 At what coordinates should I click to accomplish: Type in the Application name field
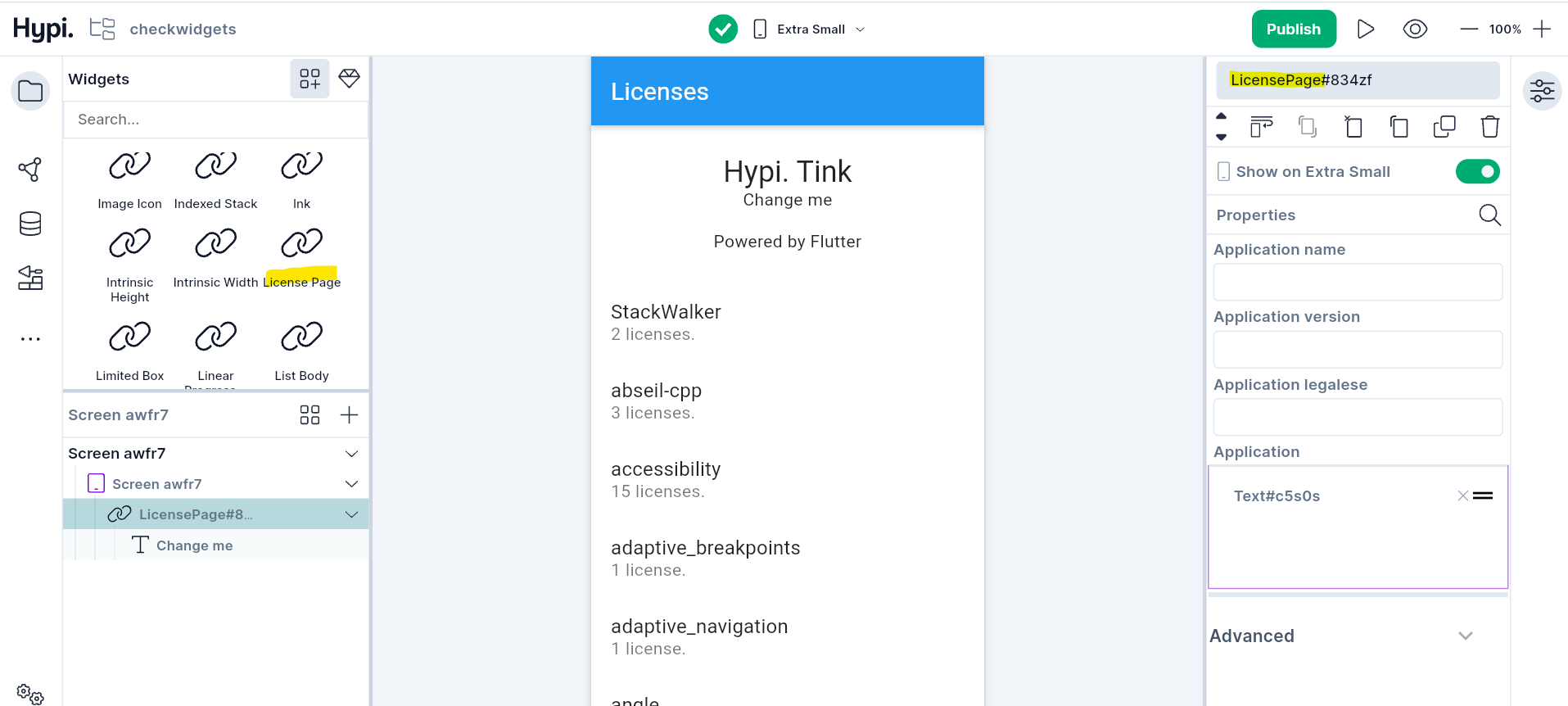pyautogui.click(x=1357, y=283)
